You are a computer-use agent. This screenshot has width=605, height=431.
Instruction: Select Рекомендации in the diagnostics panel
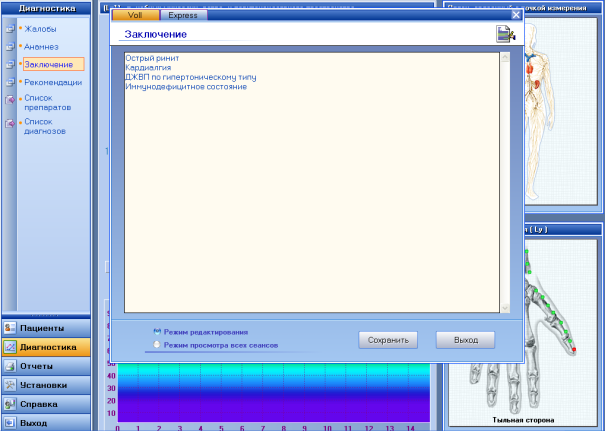[x=53, y=82]
